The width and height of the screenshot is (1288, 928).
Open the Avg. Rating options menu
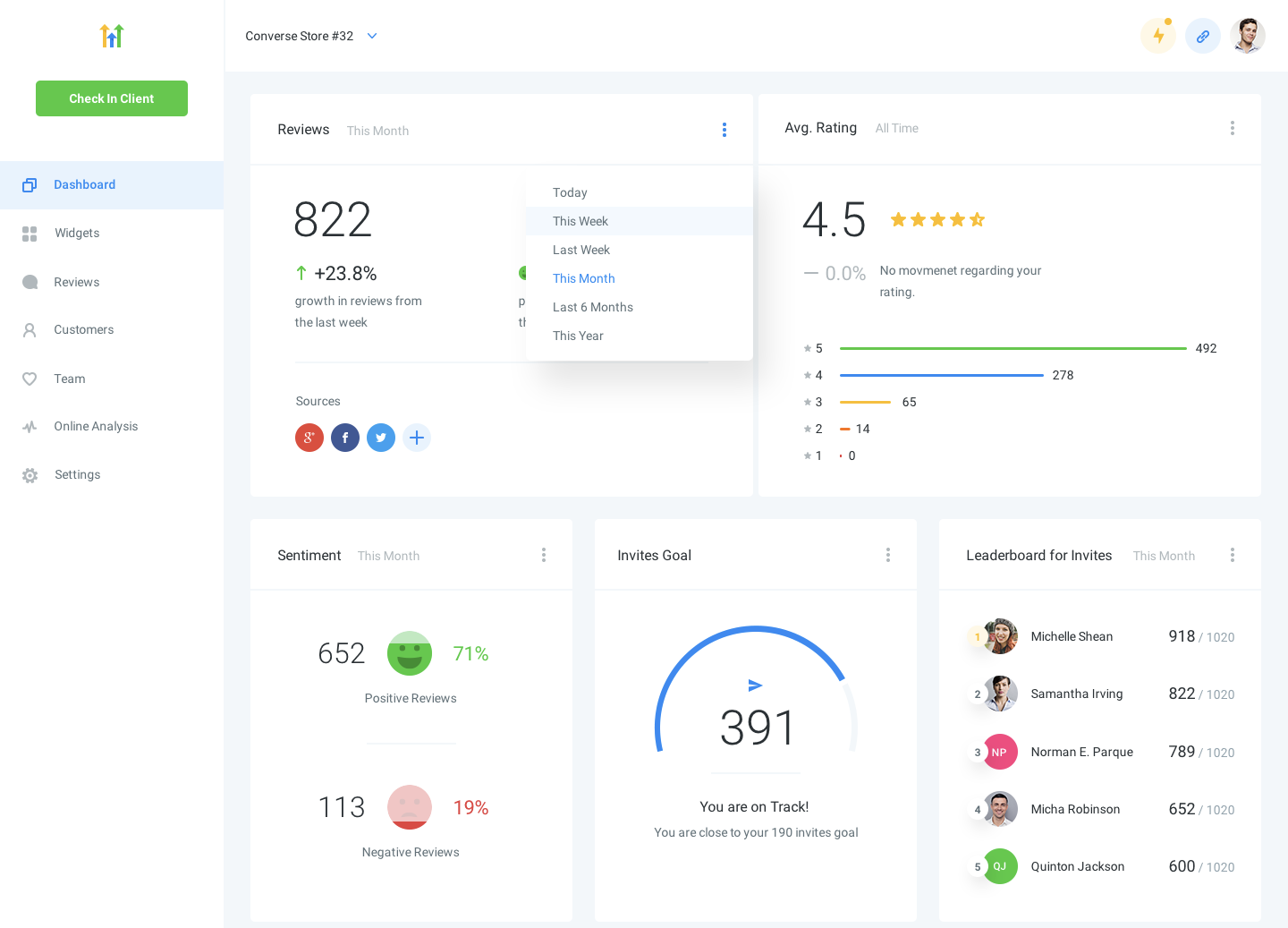point(1233,128)
